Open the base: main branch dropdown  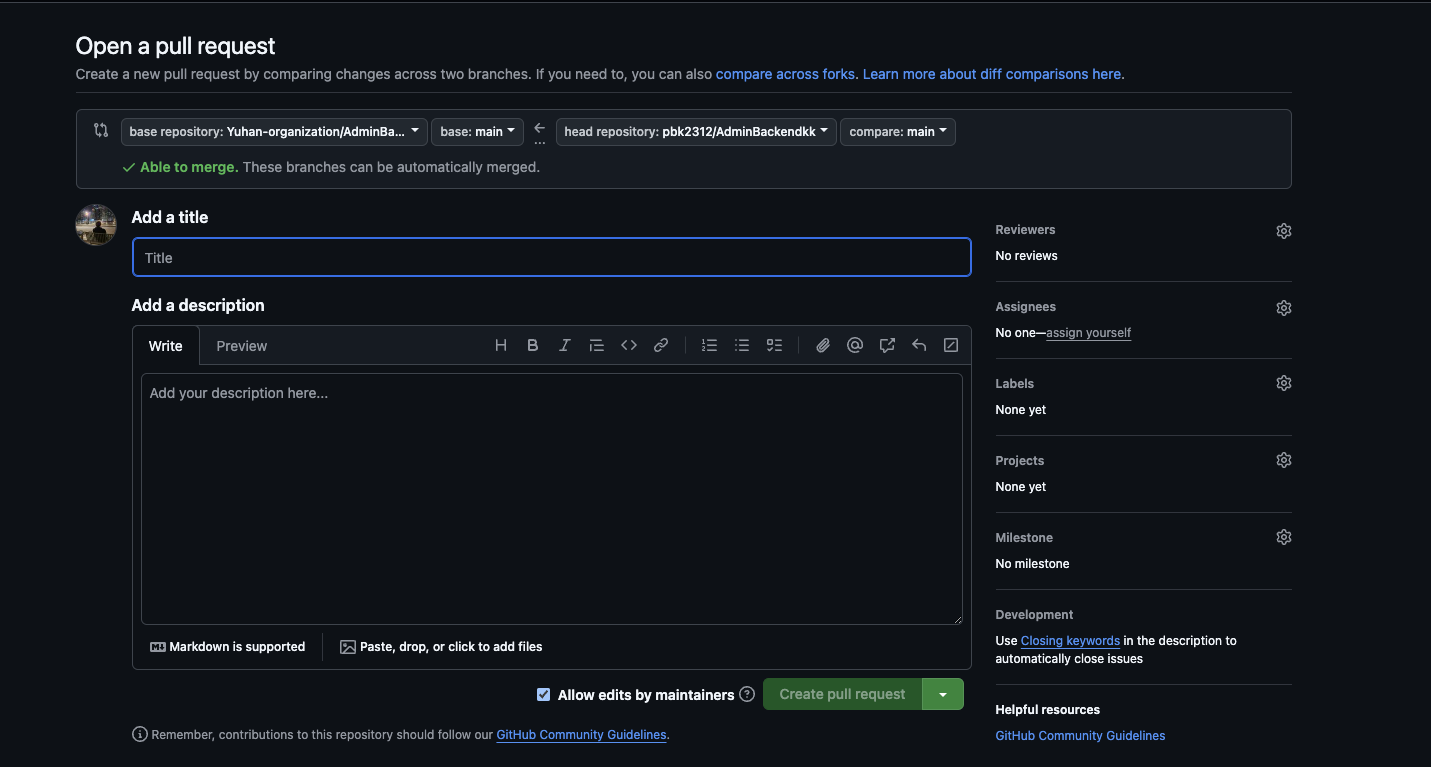coord(478,132)
